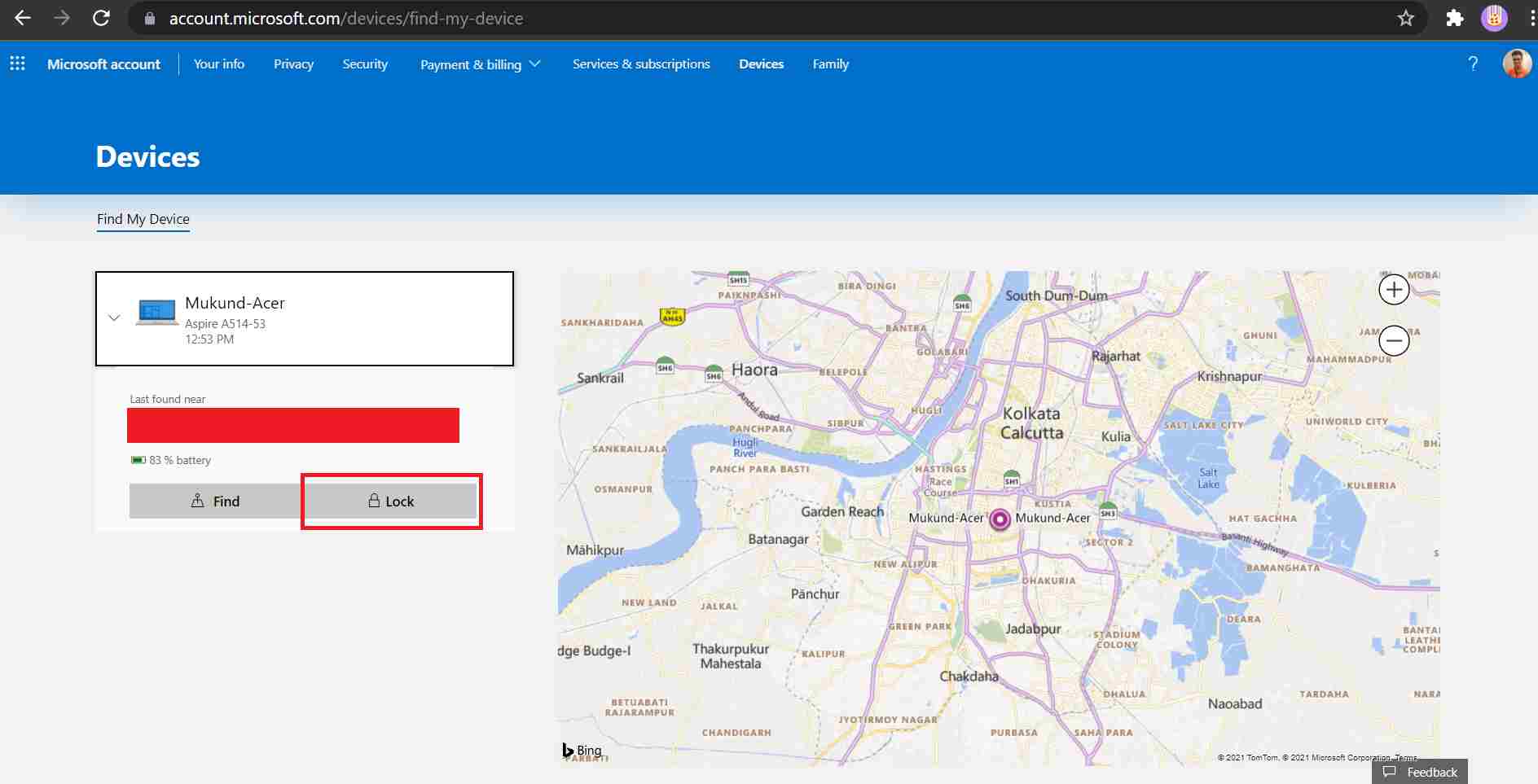Click the Devices page heading
This screenshot has width=1538, height=784.
click(x=147, y=156)
